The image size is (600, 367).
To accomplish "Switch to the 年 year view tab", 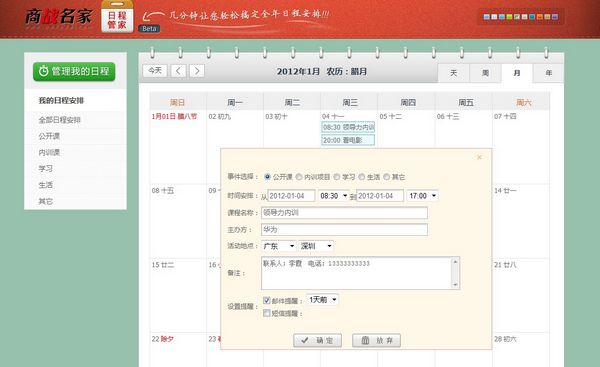I will point(548,73).
